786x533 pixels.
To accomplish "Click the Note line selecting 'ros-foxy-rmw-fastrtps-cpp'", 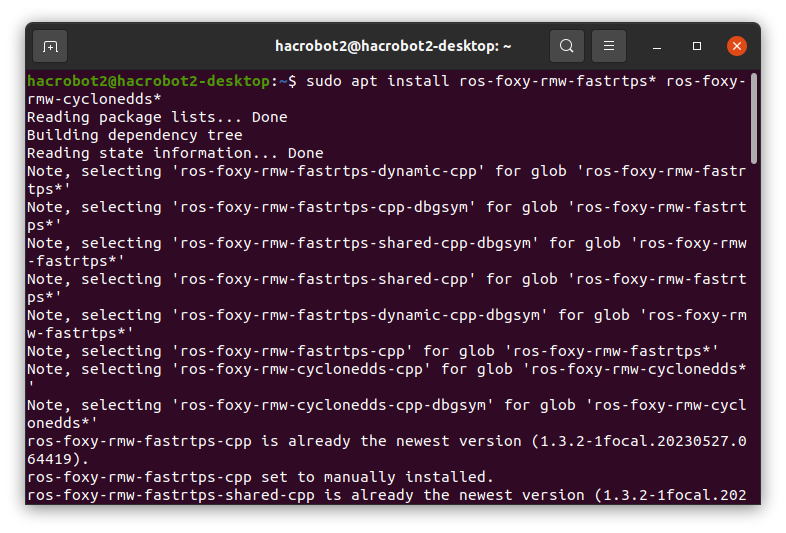I will [373, 351].
